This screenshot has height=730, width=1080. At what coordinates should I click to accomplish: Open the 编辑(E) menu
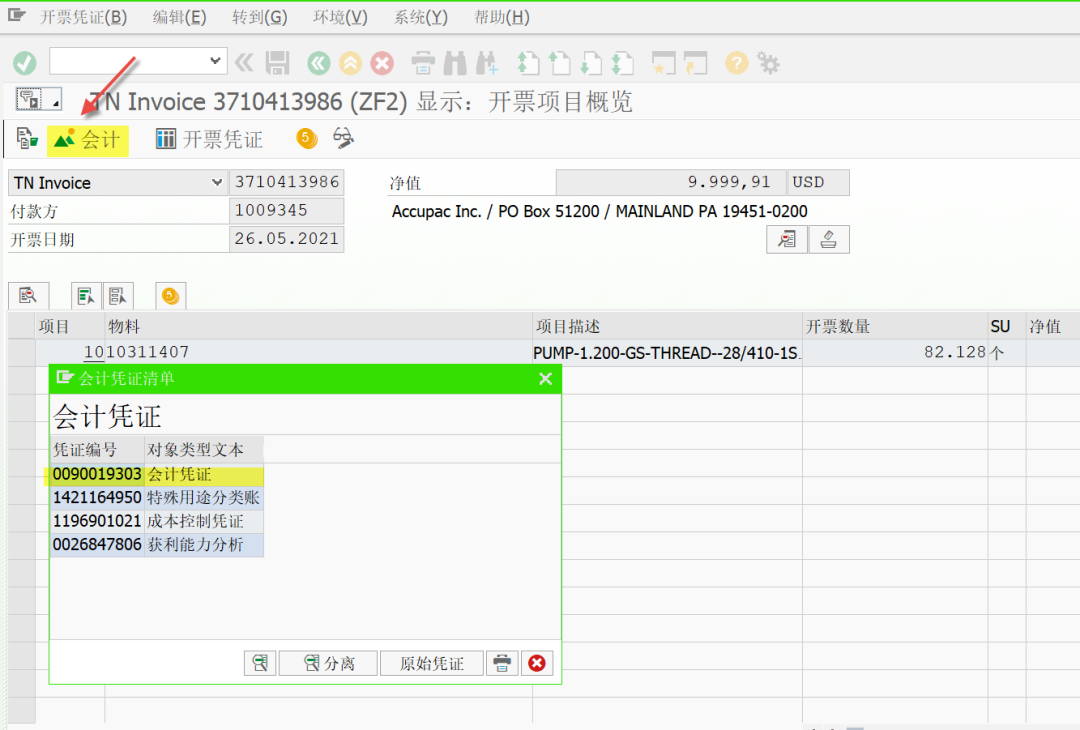click(x=179, y=17)
